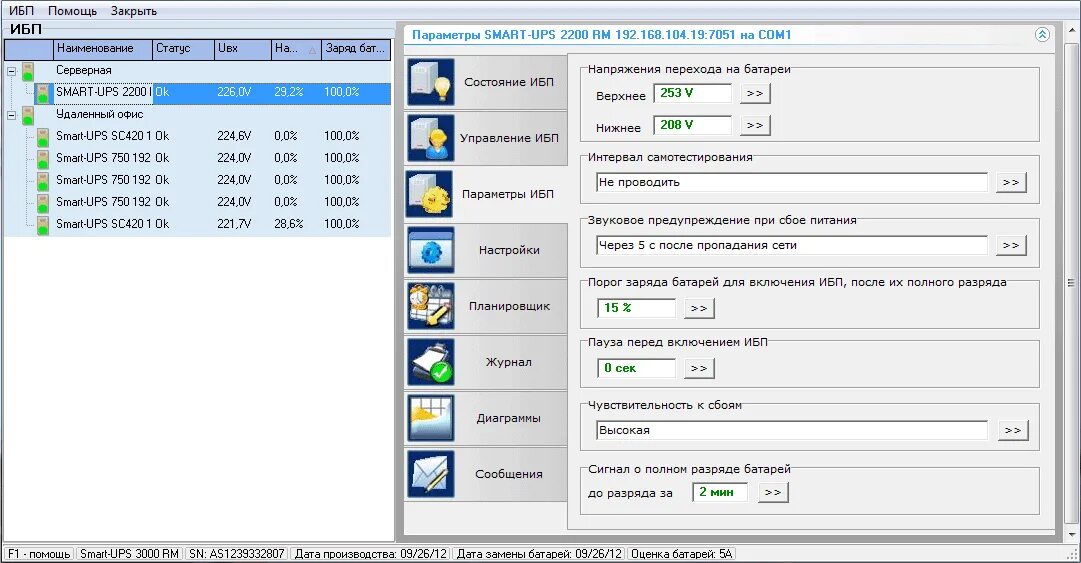Open >> for Чувствительность к сбоям
The height and width of the screenshot is (563, 1081).
click(x=1013, y=430)
